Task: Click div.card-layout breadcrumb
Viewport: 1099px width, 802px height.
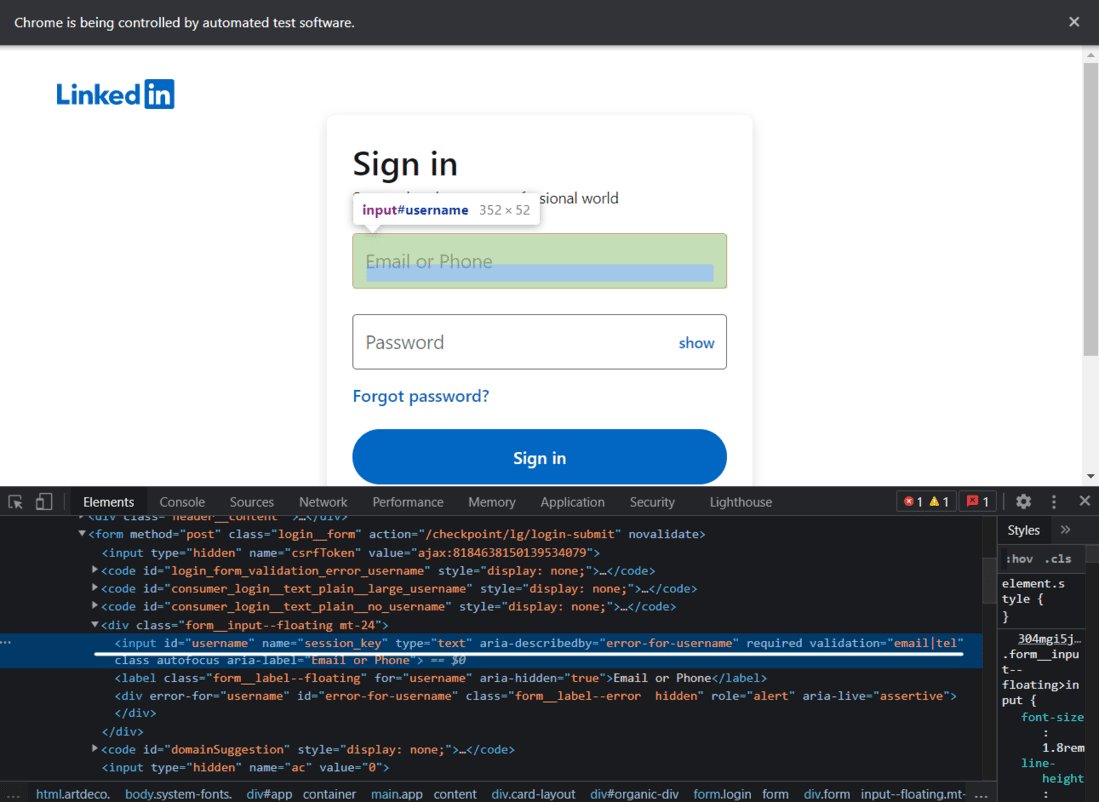Action: [533, 794]
